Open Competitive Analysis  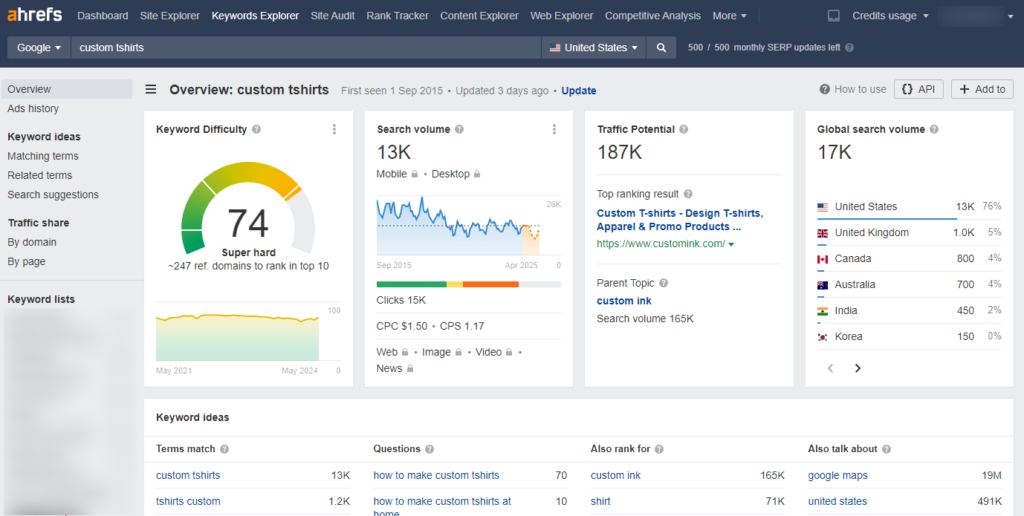coord(652,16)
